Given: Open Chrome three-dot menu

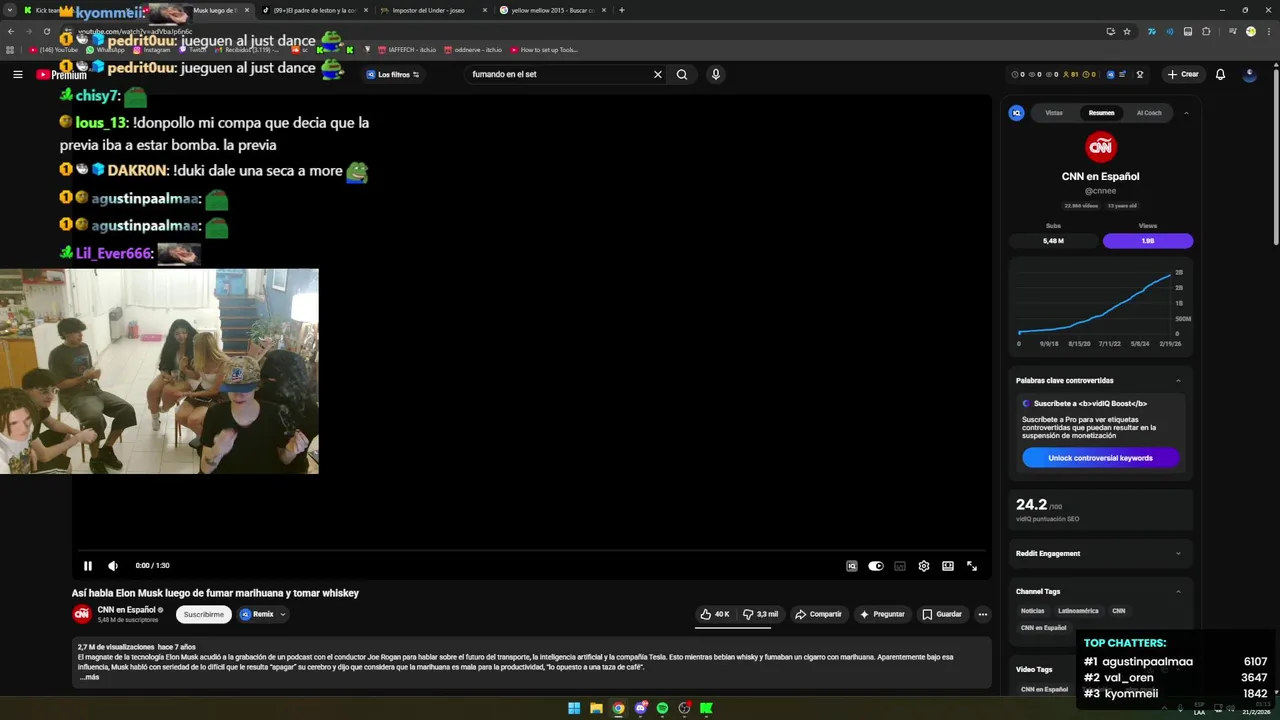Looking at the screenshot, I should [1267, 31].
